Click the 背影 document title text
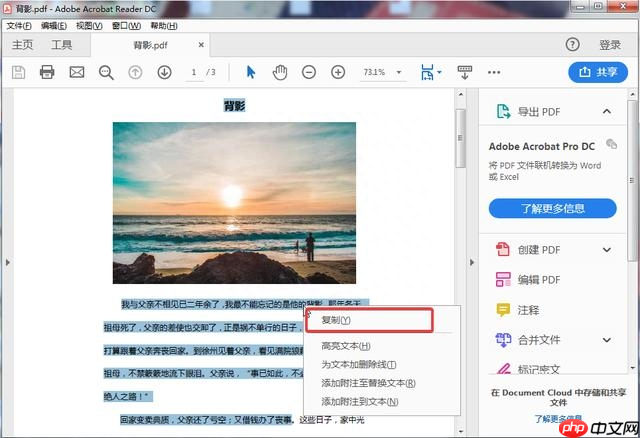Viewport: 640px width, 438px height. (x=234, y=106)
